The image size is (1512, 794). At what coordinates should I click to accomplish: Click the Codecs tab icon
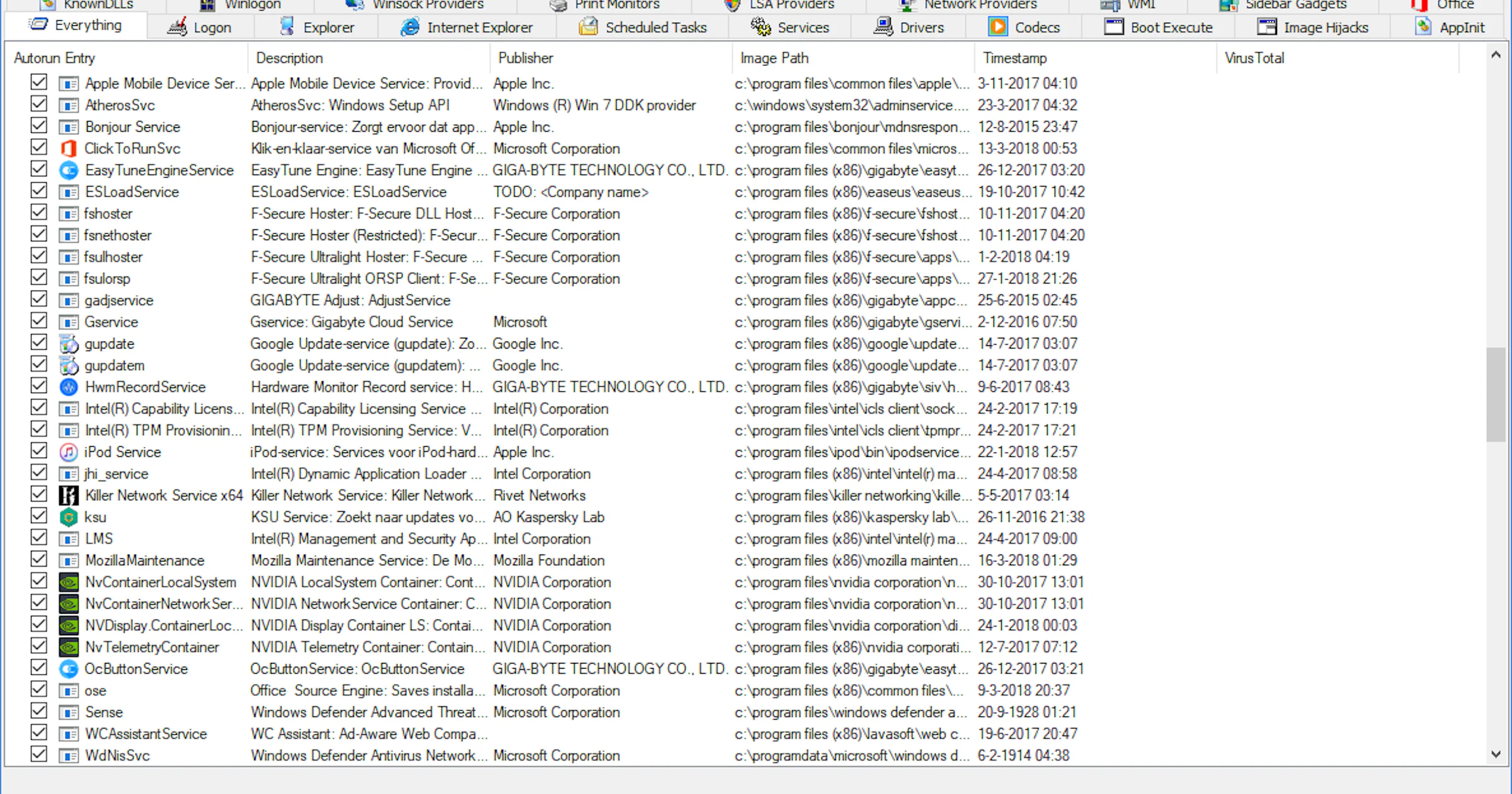pyautogui.click(x=998, y=27)
